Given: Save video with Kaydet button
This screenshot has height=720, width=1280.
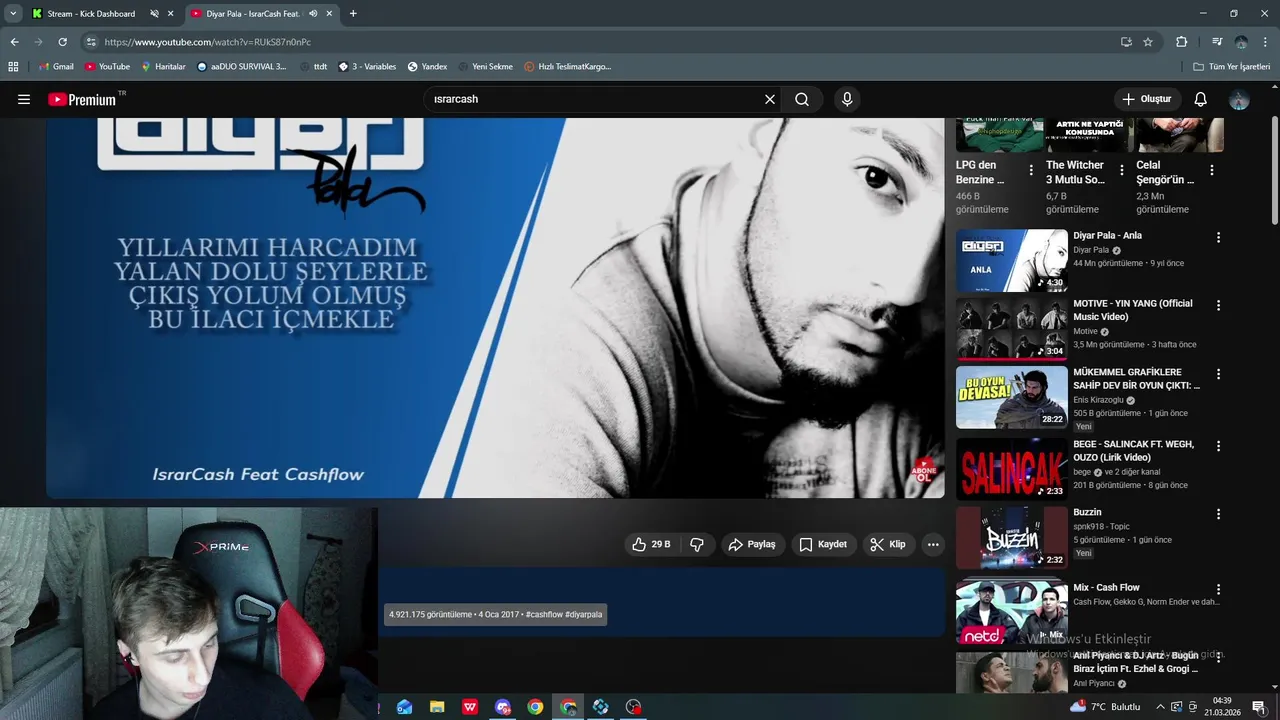Looking at the screenshot, I should pos(823,544).
